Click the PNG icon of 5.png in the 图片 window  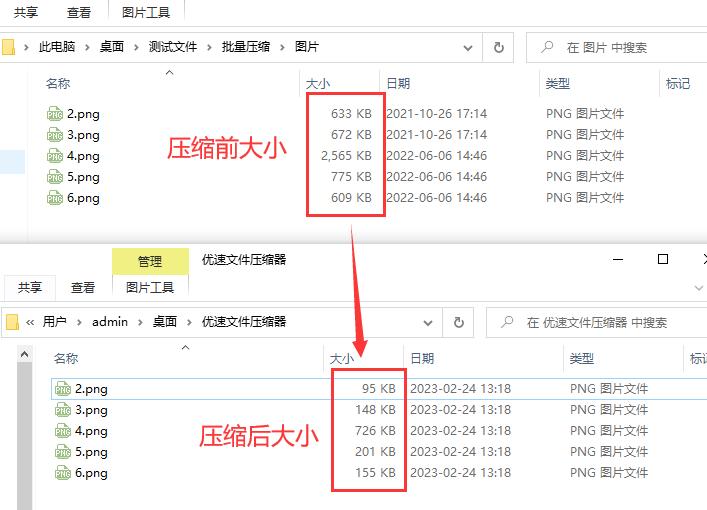[x=55, y=177]
